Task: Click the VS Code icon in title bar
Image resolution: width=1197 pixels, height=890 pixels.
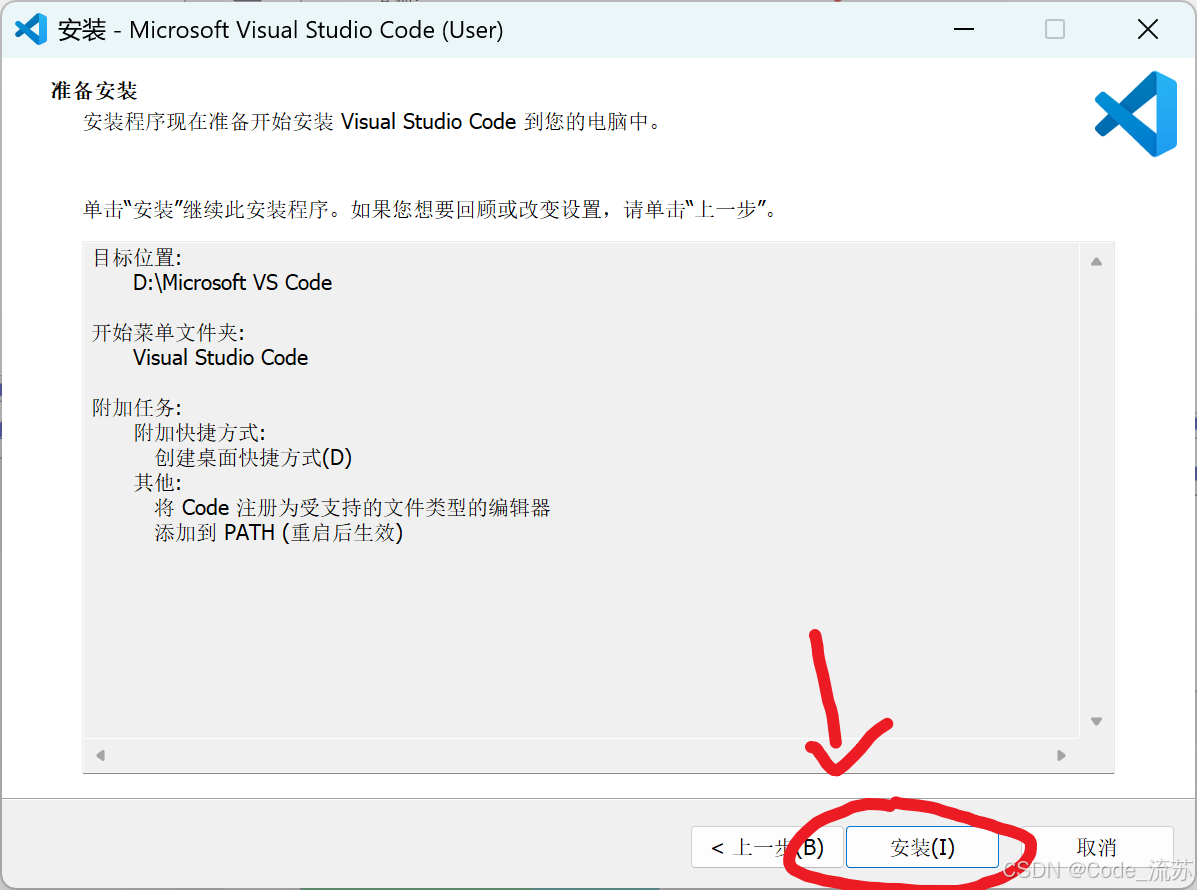Action: coord(31,30)
